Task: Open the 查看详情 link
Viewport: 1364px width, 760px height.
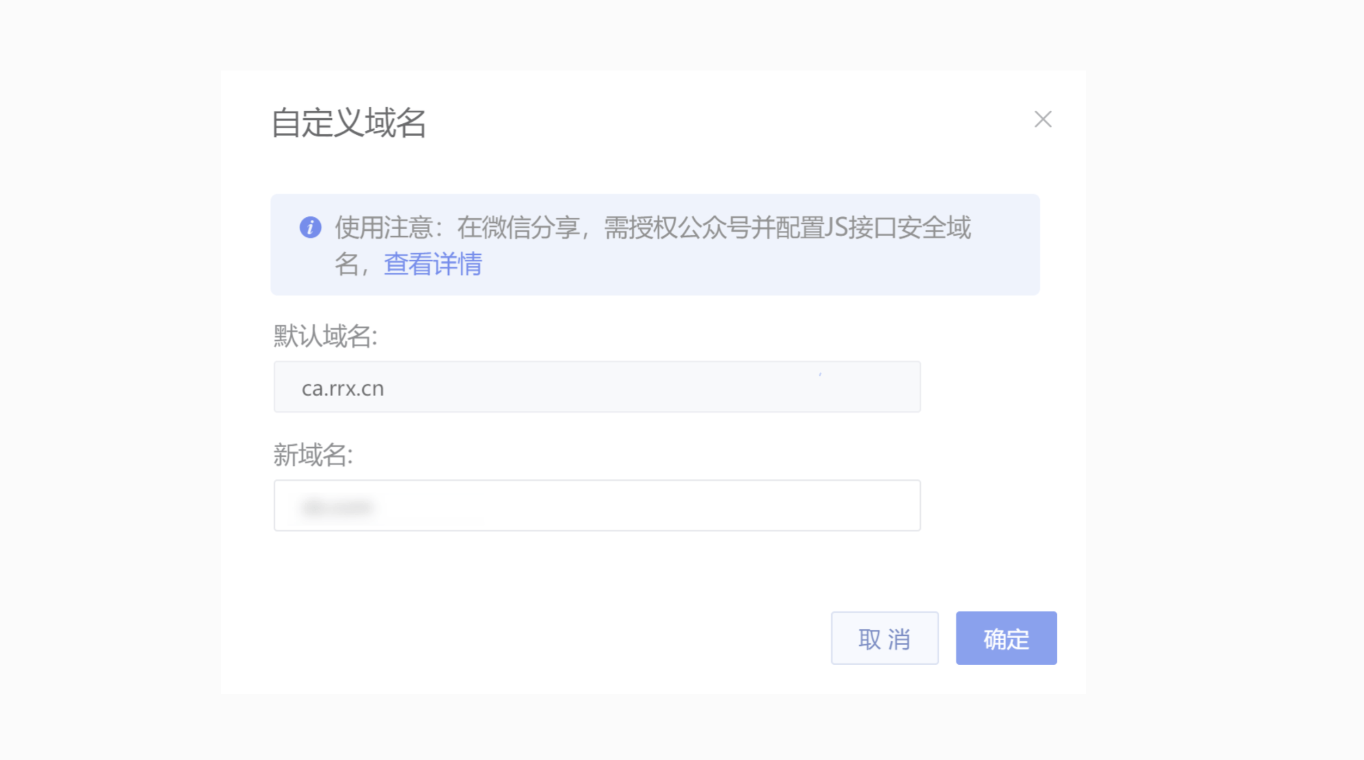Action: coord(433,264)
